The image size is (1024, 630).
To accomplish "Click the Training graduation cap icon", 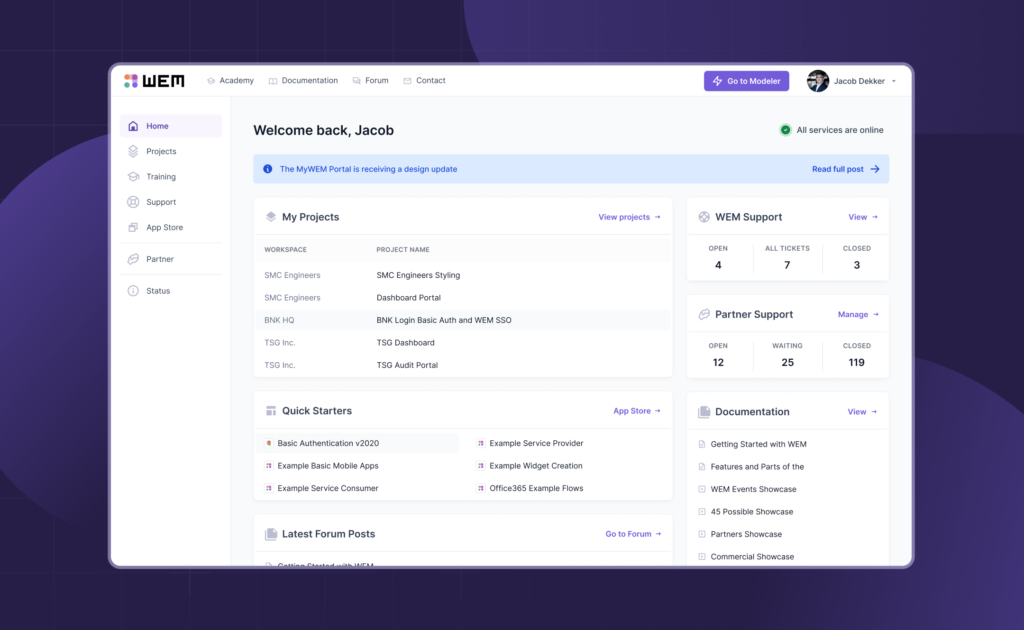I will pyautogui.click(x=133, y=177).
